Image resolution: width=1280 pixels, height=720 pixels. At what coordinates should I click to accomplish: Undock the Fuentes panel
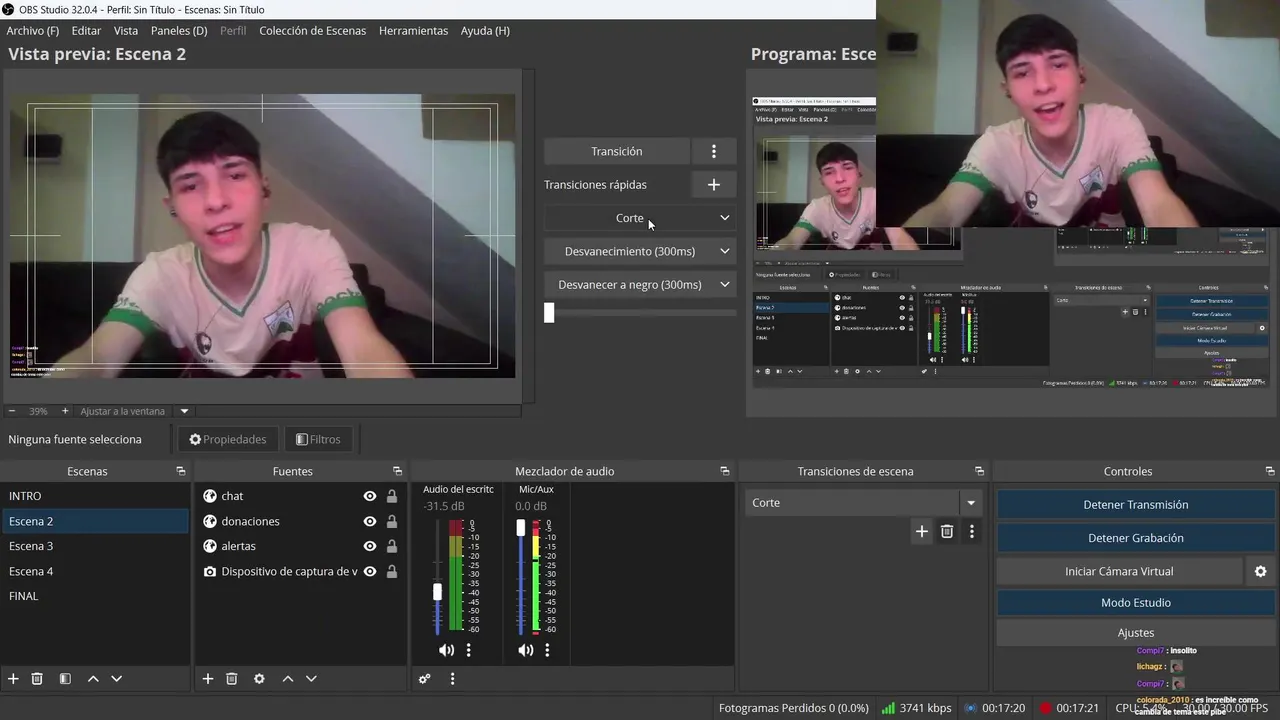[x=397, y=471]
